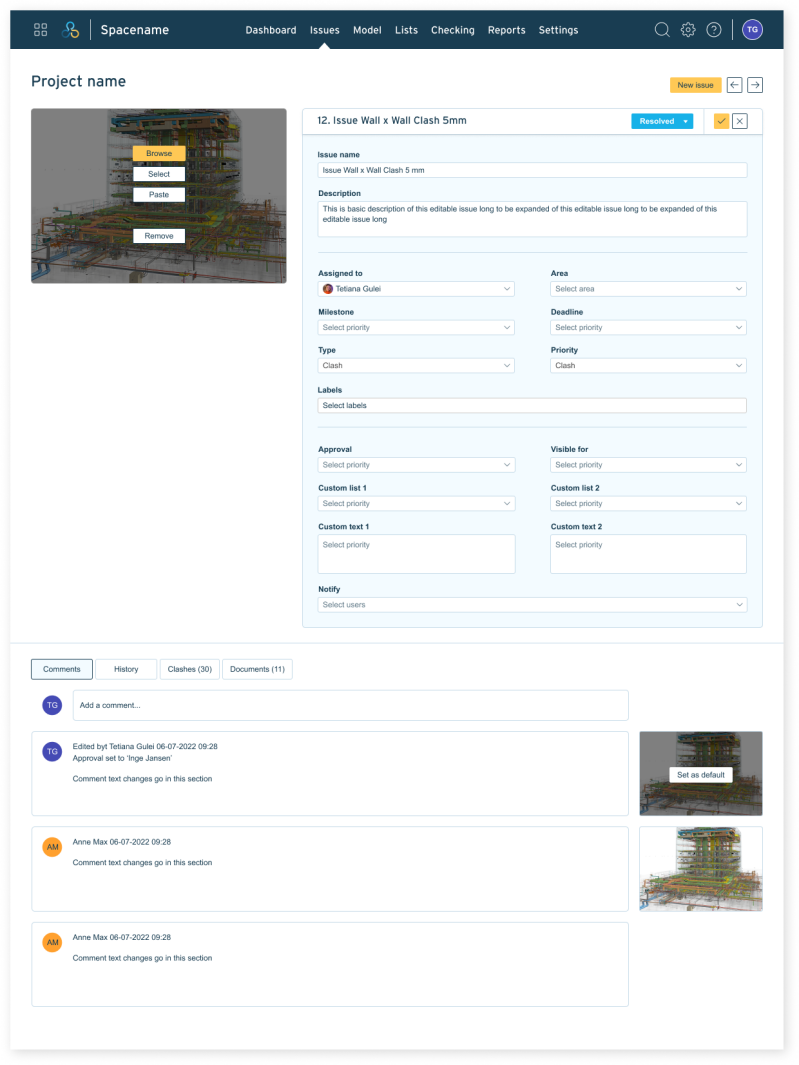Click the Select labels field
The height and width of the screenshot is (1065, 799).
[532, 405]
